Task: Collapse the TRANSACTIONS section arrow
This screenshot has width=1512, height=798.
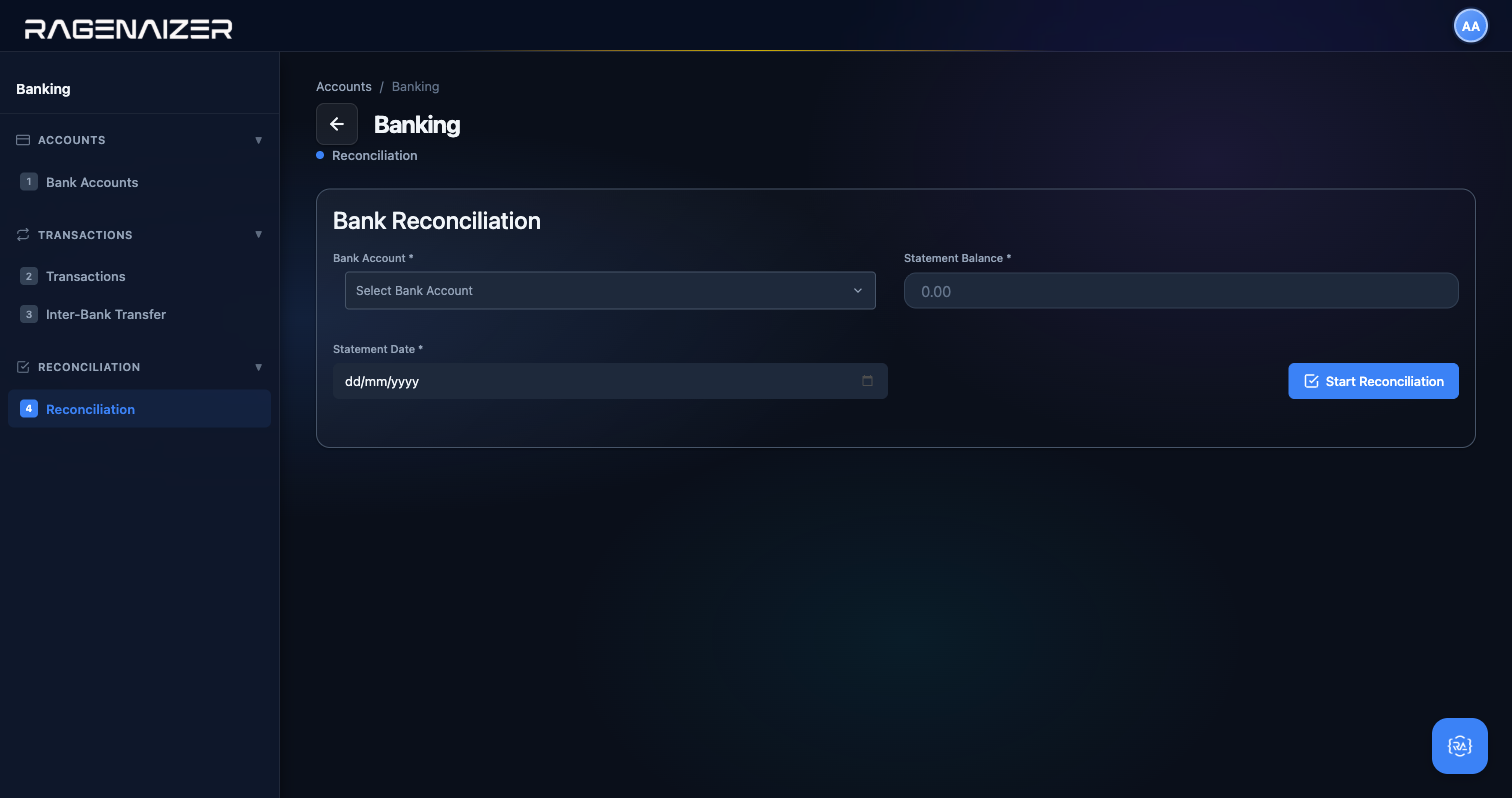Action: (259, 235)
